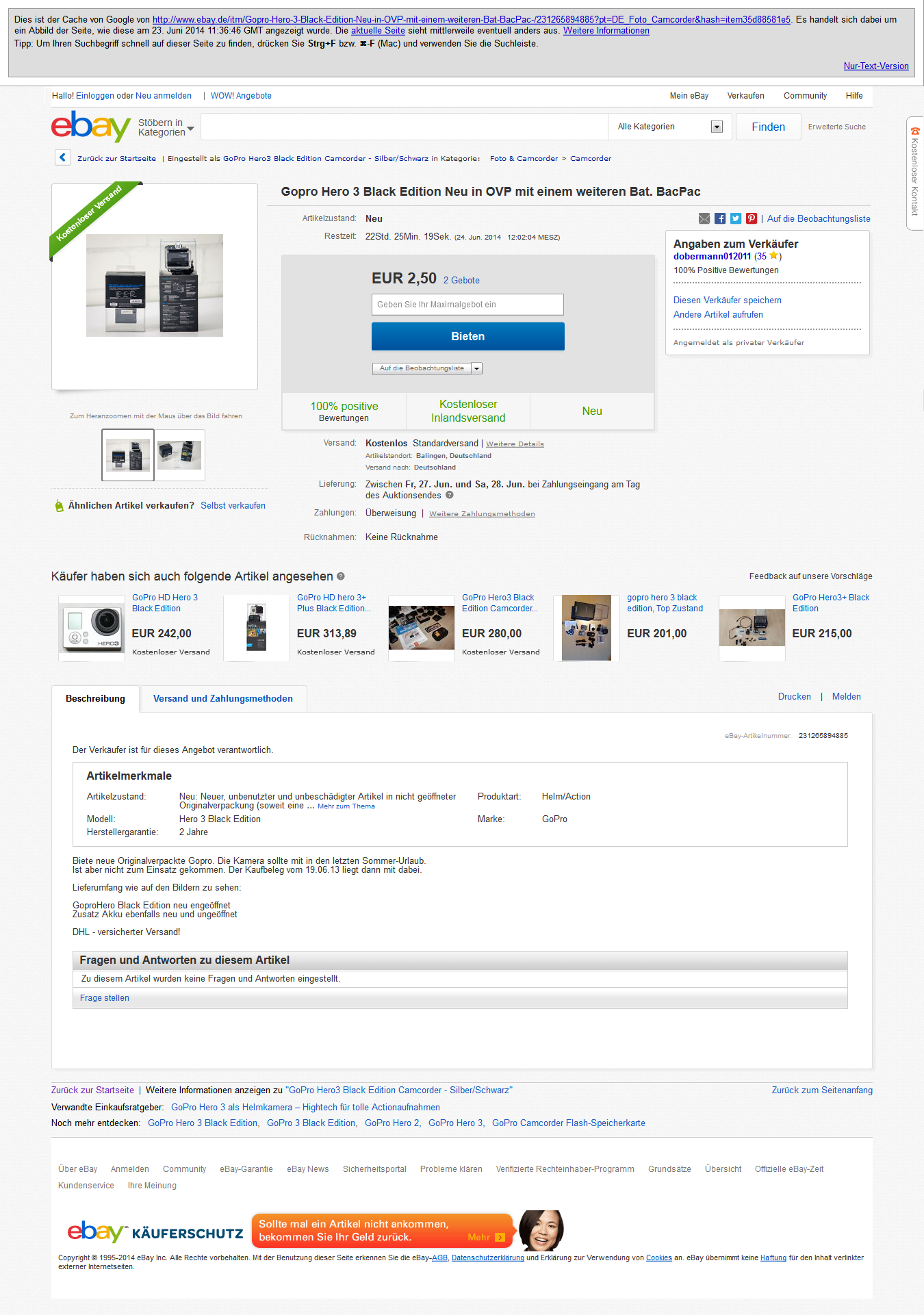Click the Maximalgebot input field
Viewport: 924px width, 1315px height.
coord(468,305)
